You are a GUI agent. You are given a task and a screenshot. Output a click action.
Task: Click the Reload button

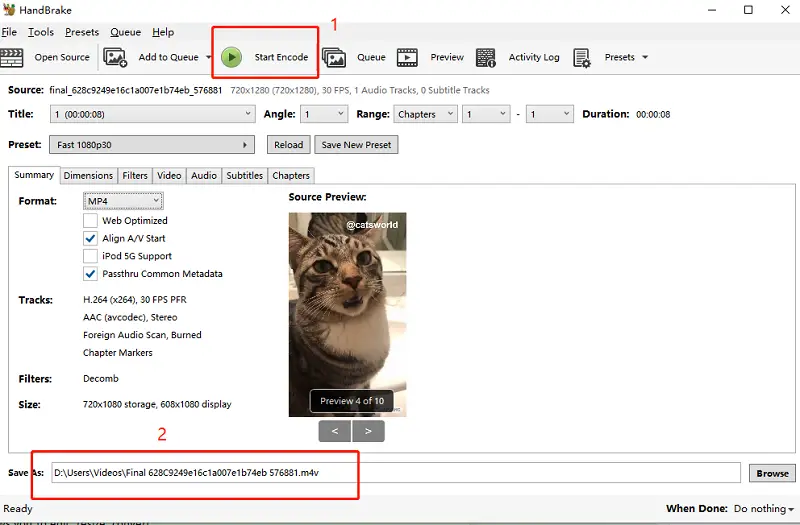tap(289, 145)
